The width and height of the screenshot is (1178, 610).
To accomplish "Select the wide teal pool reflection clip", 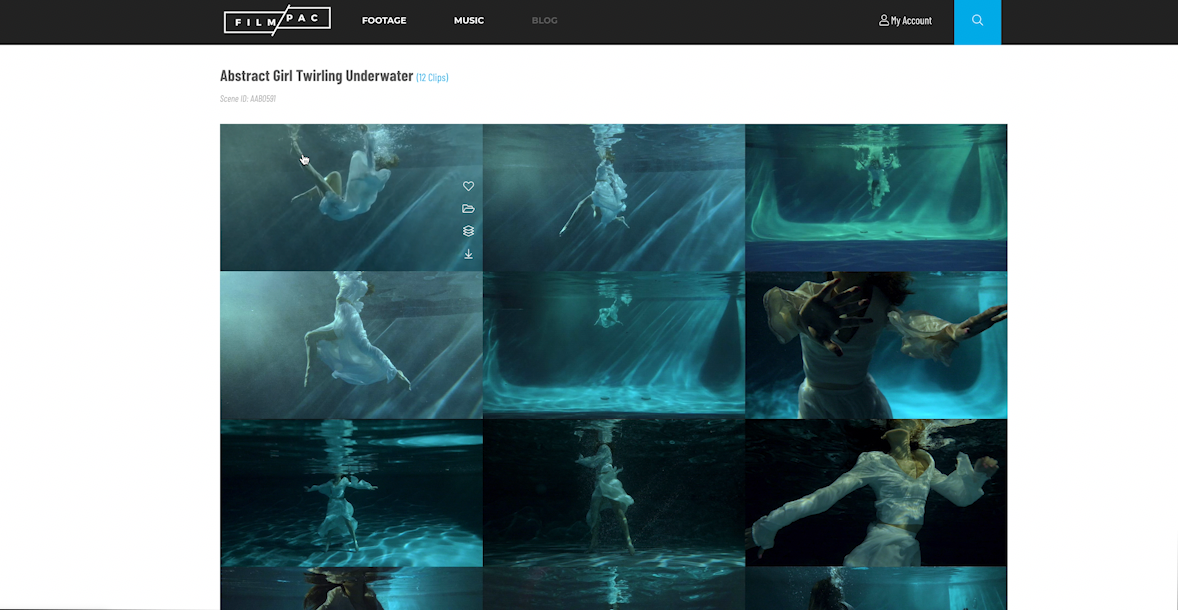I will [876, 197].
